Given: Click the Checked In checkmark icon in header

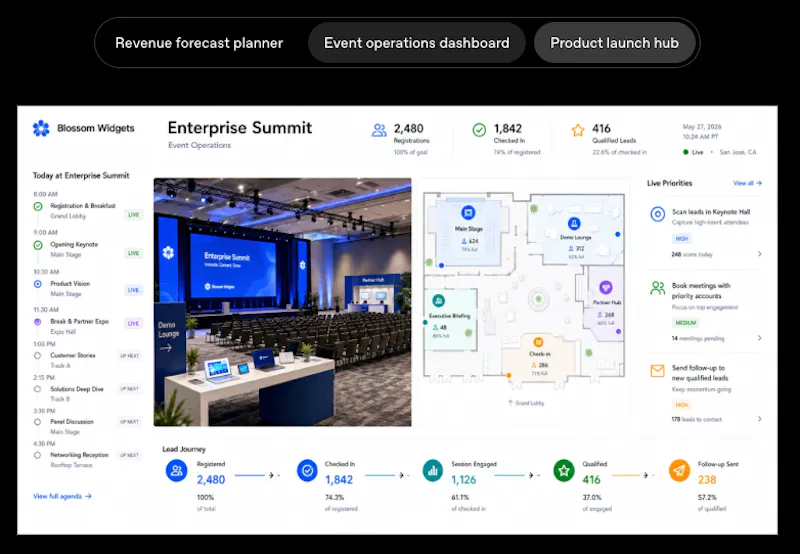Looking at the screenshot, I should [x=479, y=131].
